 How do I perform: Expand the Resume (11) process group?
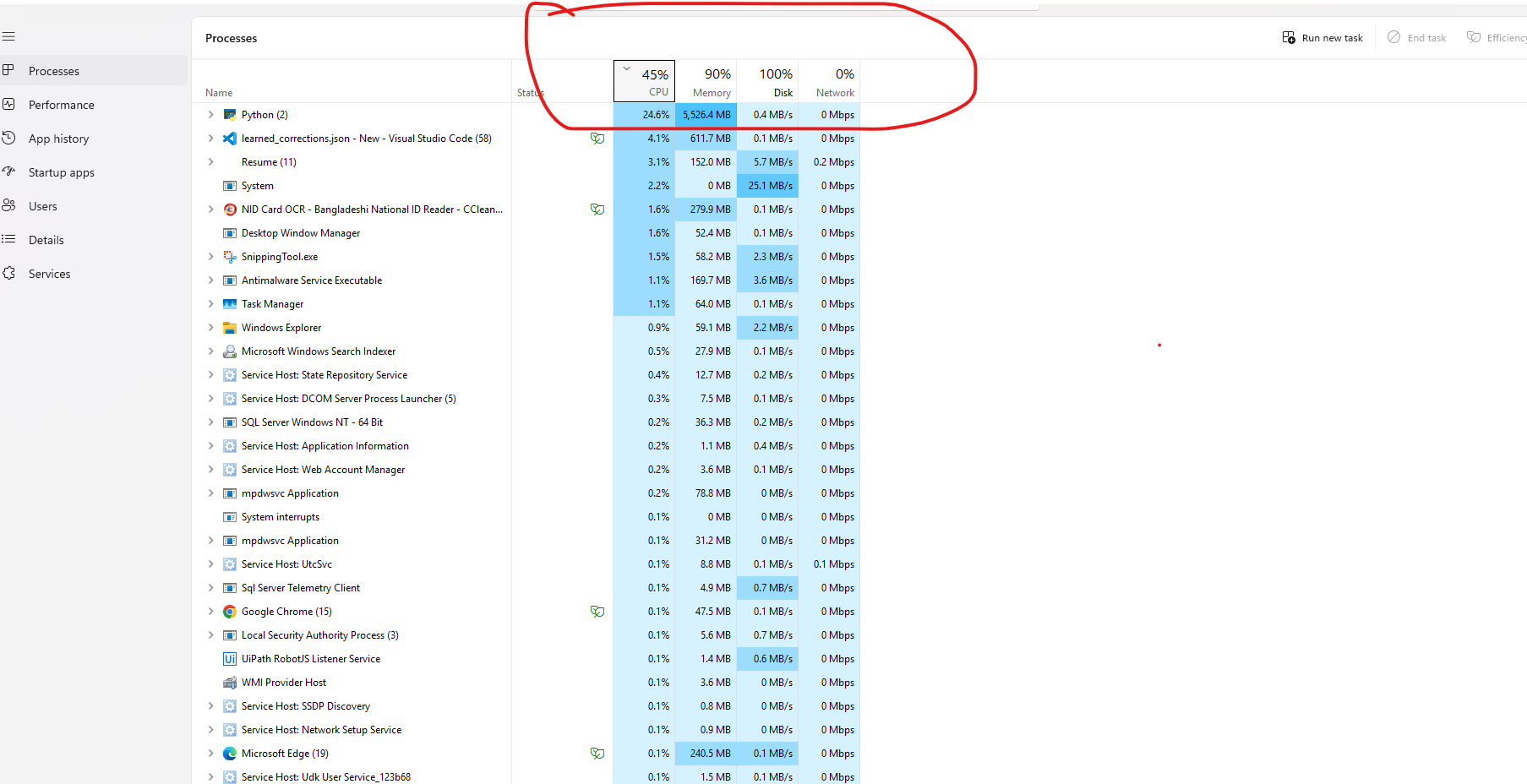click(x=211, y=162)
